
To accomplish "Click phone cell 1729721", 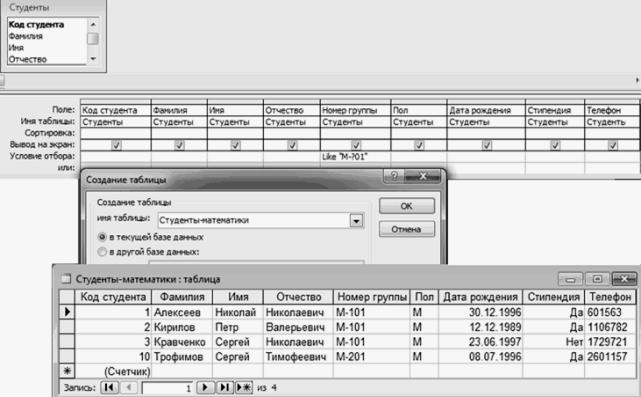I will tap(610, 342).
